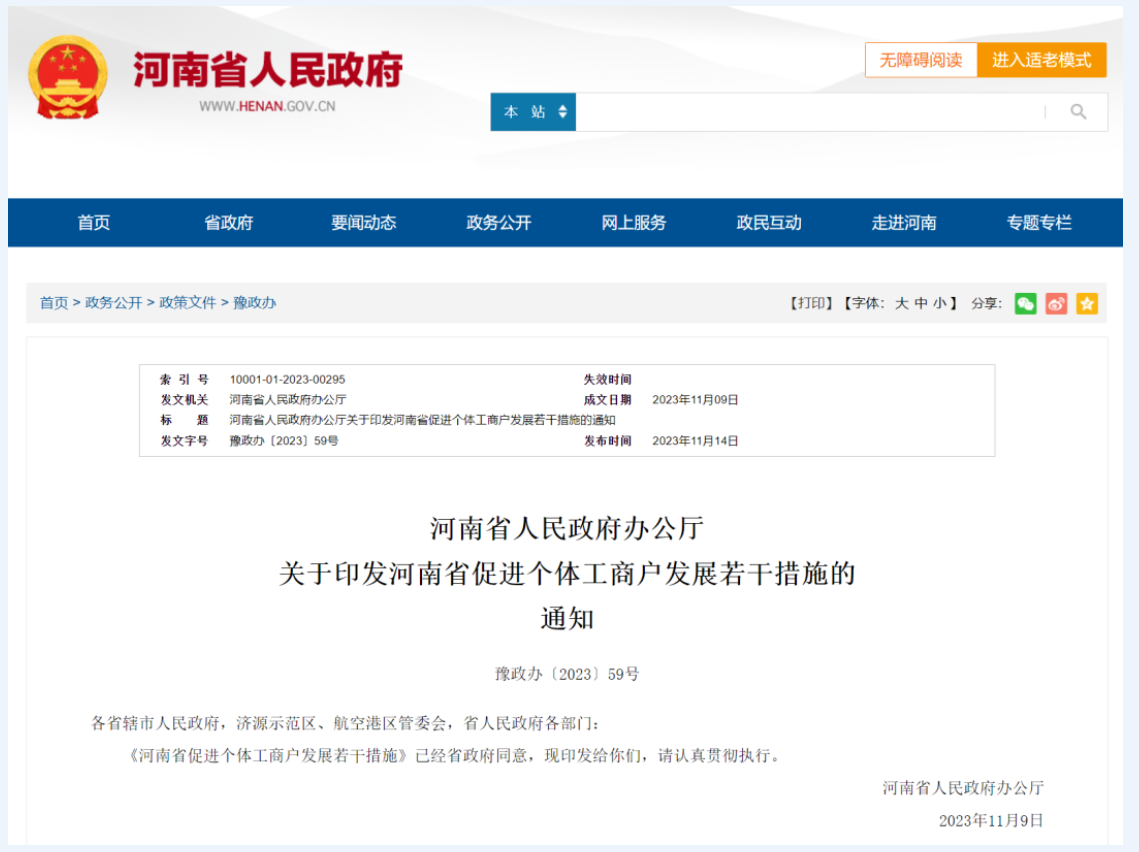Select the 走进河南 menu item
Viewport: 1139px width, 852px height.
(x=904, y=223)
